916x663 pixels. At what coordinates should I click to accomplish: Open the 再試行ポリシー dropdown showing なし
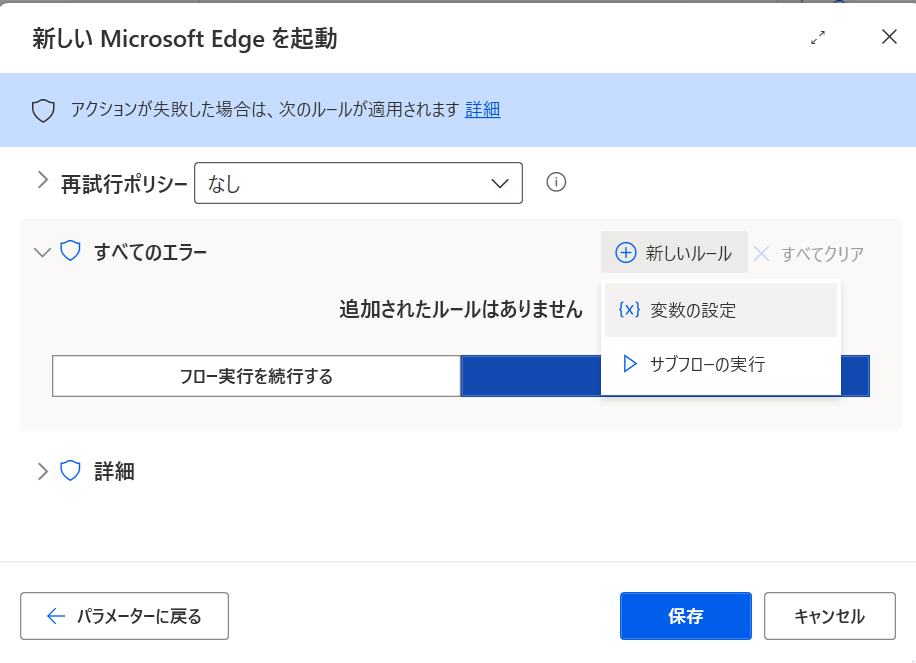[358, 183]
